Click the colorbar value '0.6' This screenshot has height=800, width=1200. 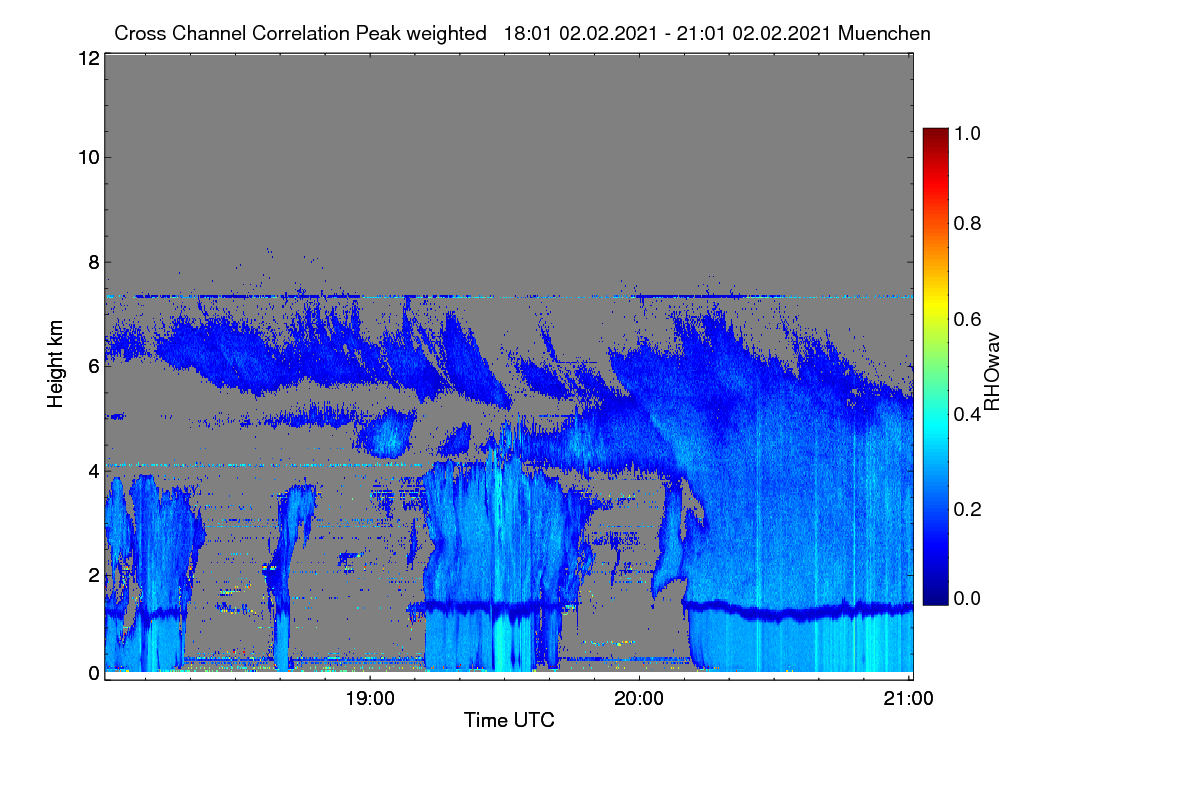coord(968,319)
